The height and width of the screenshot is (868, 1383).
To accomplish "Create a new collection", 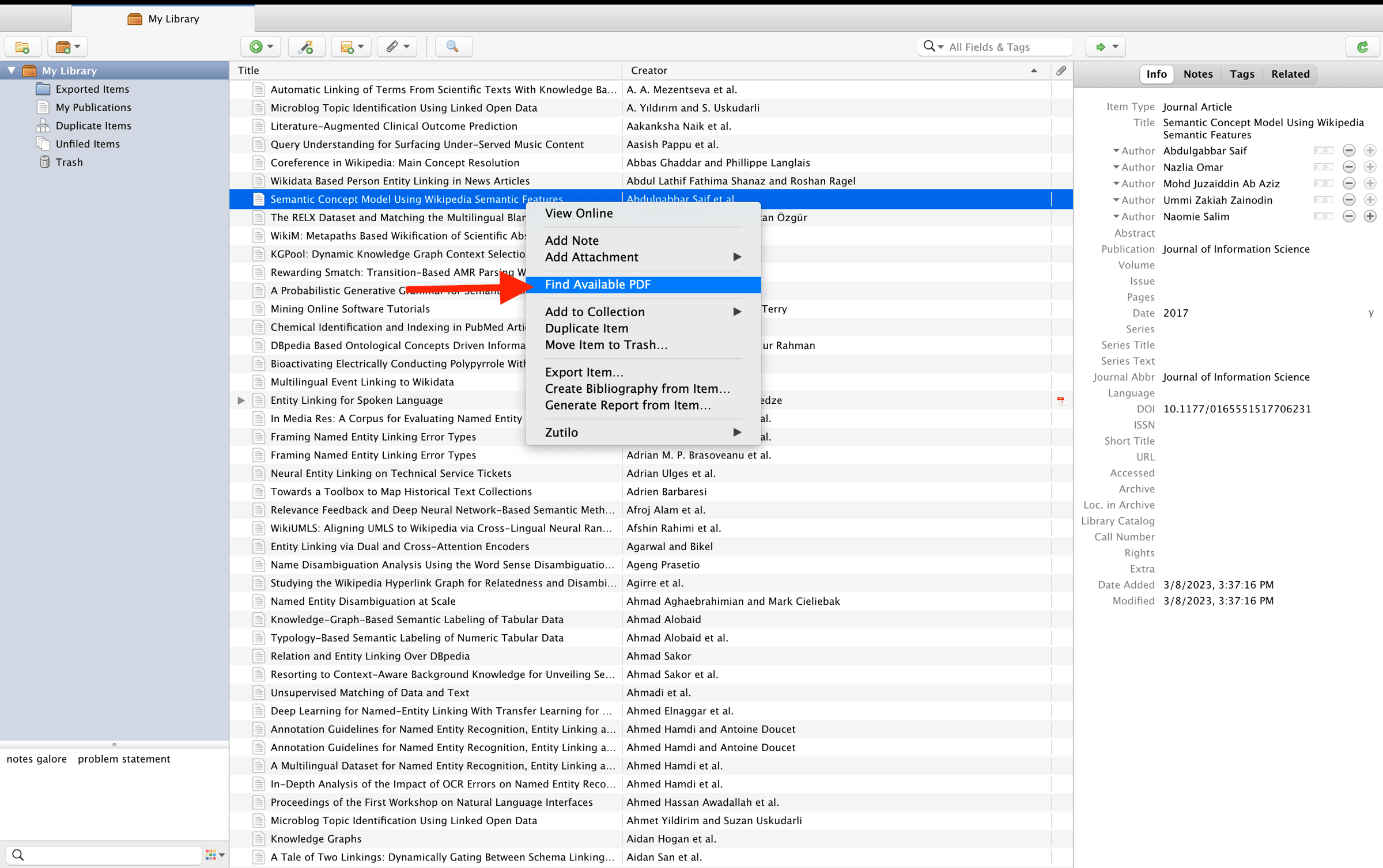I will 23,47.
